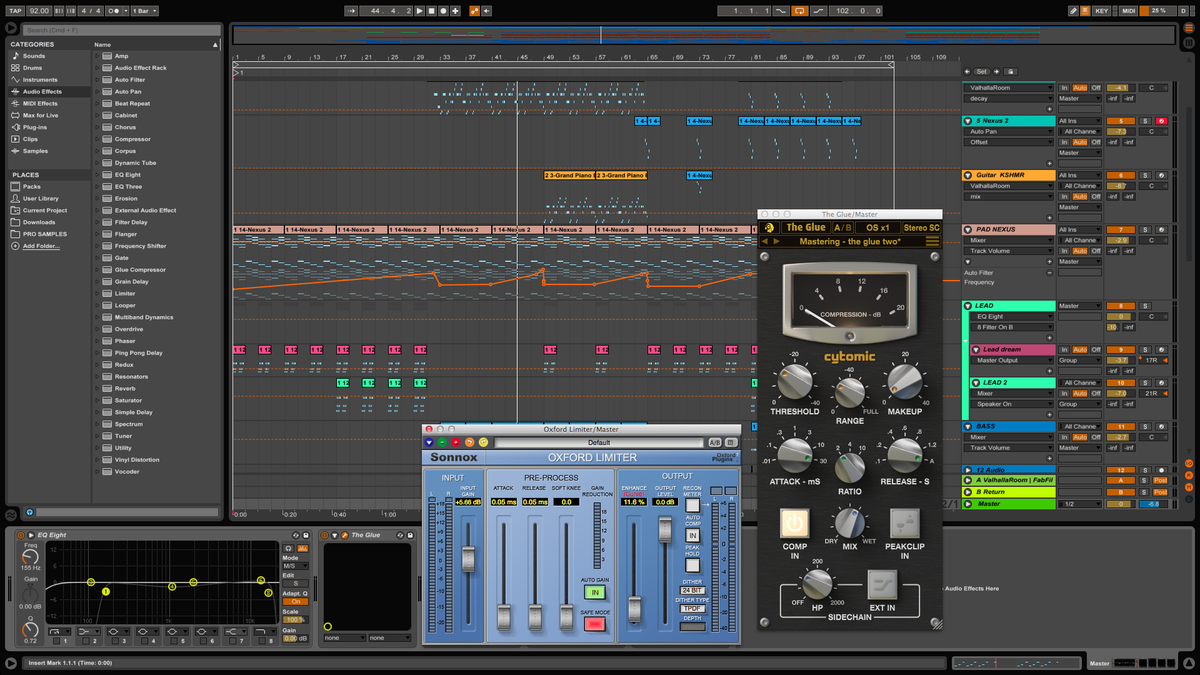Image resolution: width=1200 pixels, height=675 pixels.
Task: Toggle AUTO GAIN IN on Oxford Limiter
Action: (595, 592)
